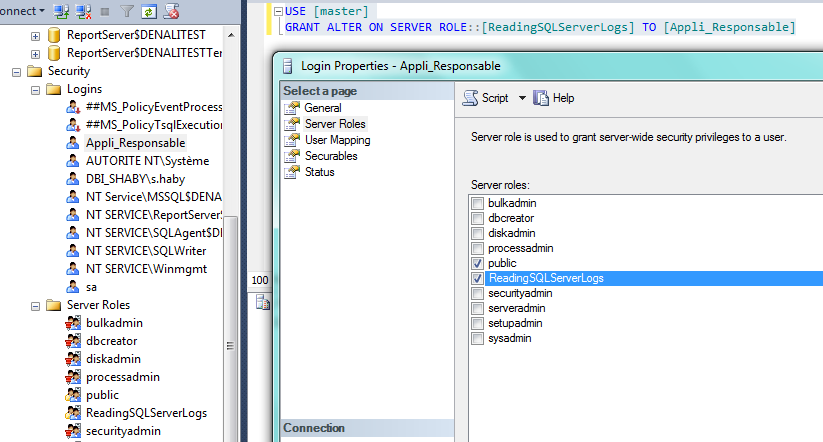Collapse the Logins folder node
The image size is (823, 442).
click(x=35, y=90)
